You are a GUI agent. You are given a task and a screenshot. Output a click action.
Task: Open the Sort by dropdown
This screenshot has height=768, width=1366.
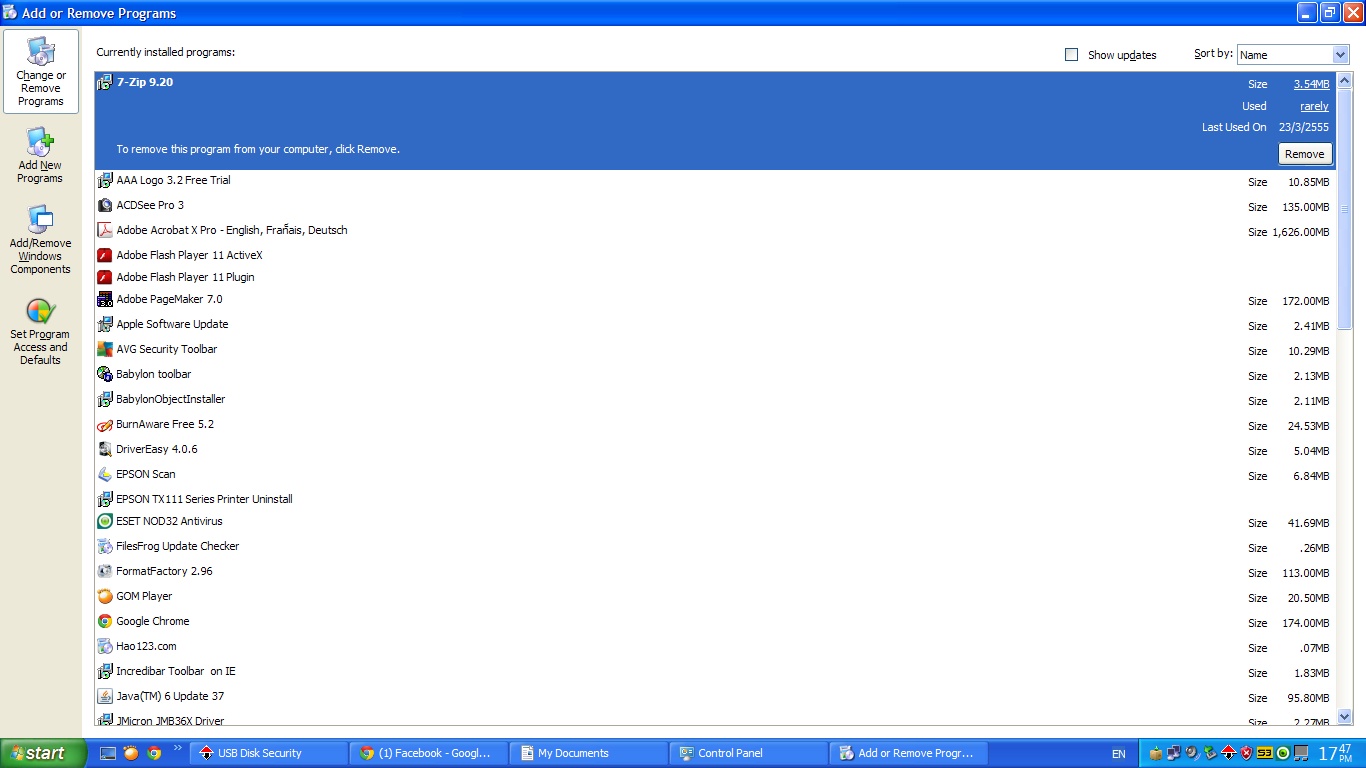[x=1293, y=55]
